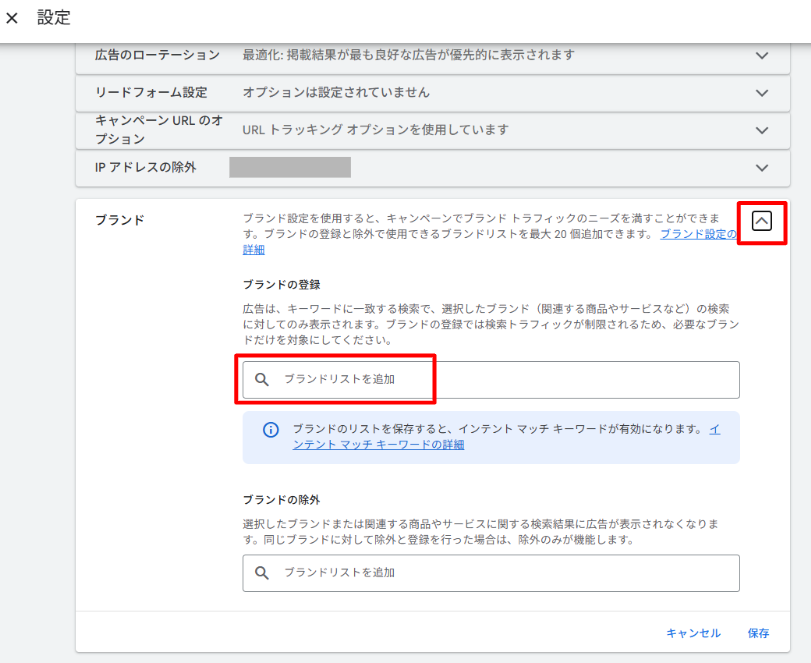The height and width of the screenshot is (663, 811).
Task: Expand the 広告のローテーション row chevron
Action: point(762,56)
